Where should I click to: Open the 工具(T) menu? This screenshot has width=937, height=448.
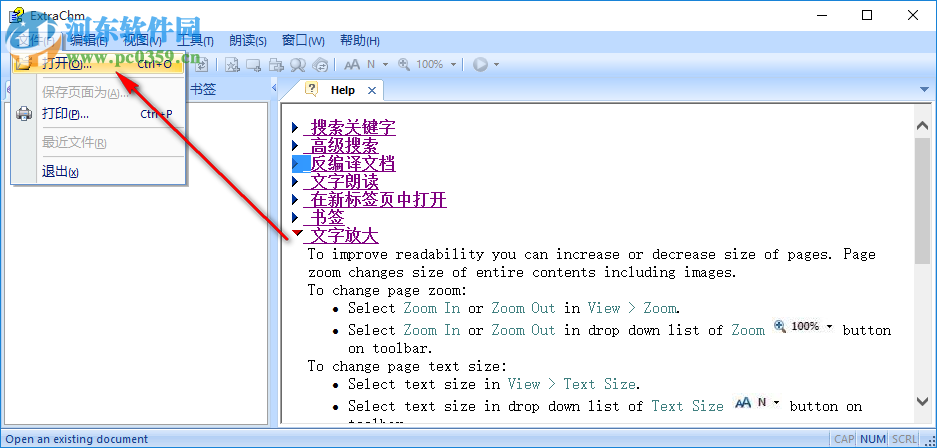pyautogui.click(x=195, y=41)
